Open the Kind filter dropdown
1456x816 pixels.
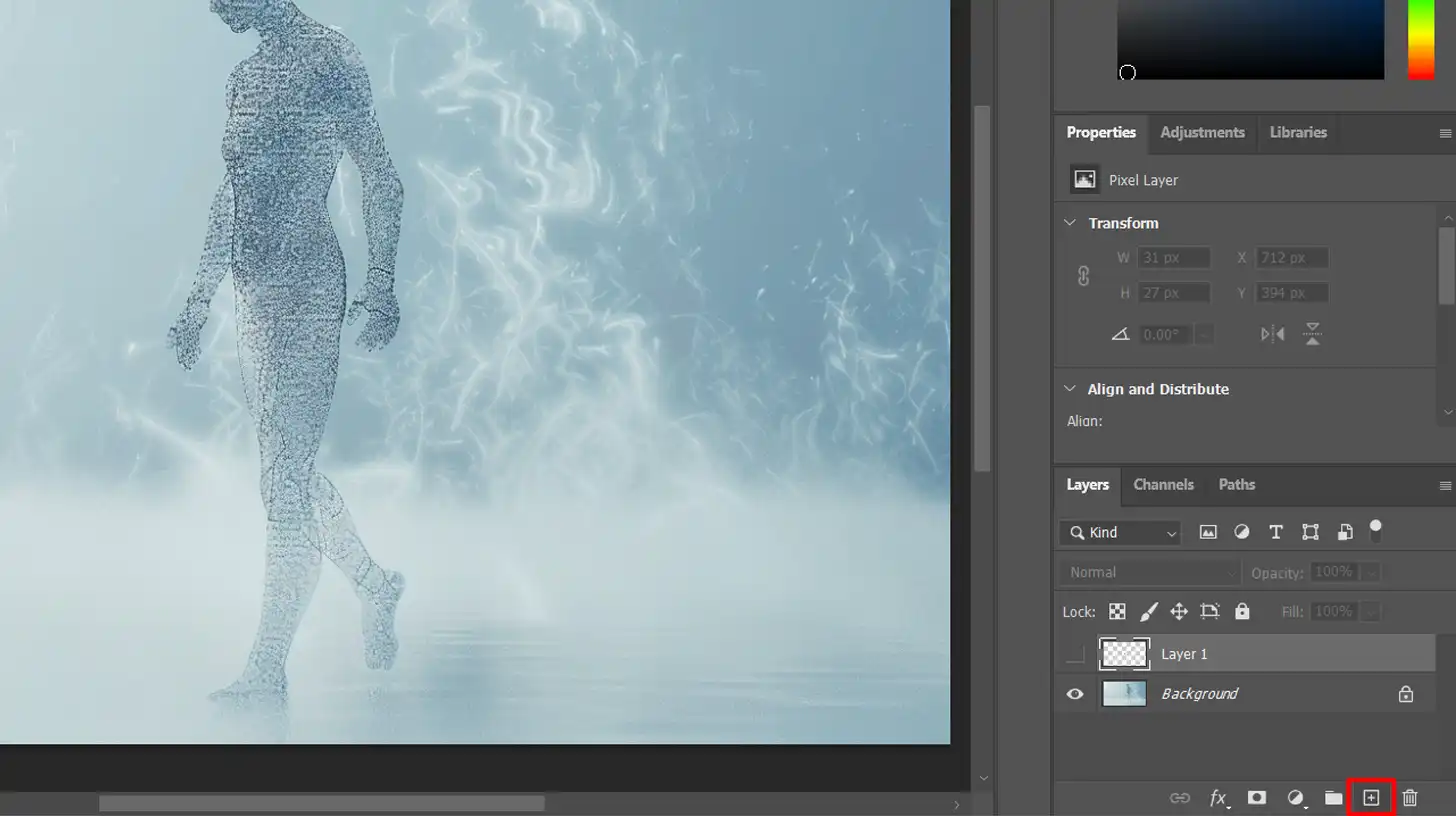coord(1120,533)
